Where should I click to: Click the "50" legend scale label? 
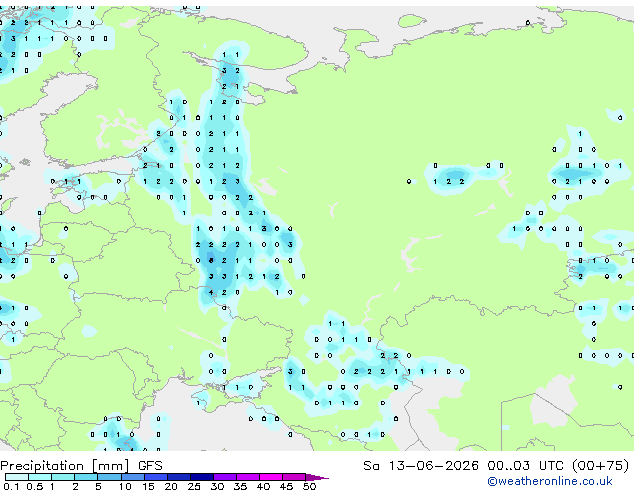(309, 486)
